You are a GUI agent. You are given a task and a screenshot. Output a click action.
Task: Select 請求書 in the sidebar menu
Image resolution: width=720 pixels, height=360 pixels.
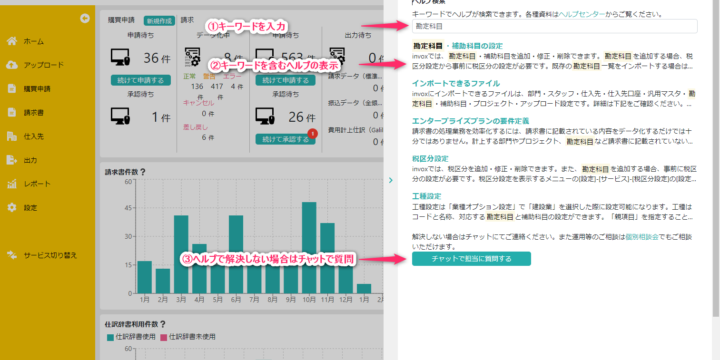[x=34, y=112]
